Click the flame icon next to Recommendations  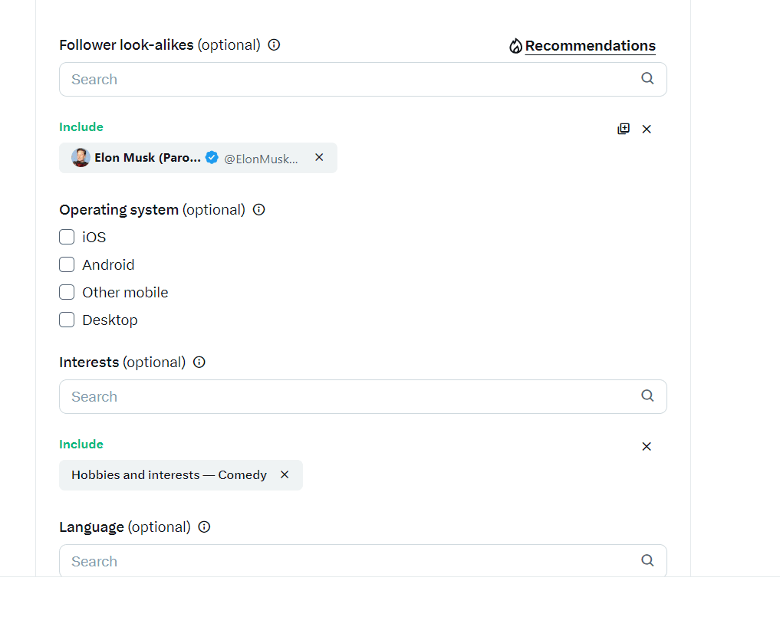[515, 46]
